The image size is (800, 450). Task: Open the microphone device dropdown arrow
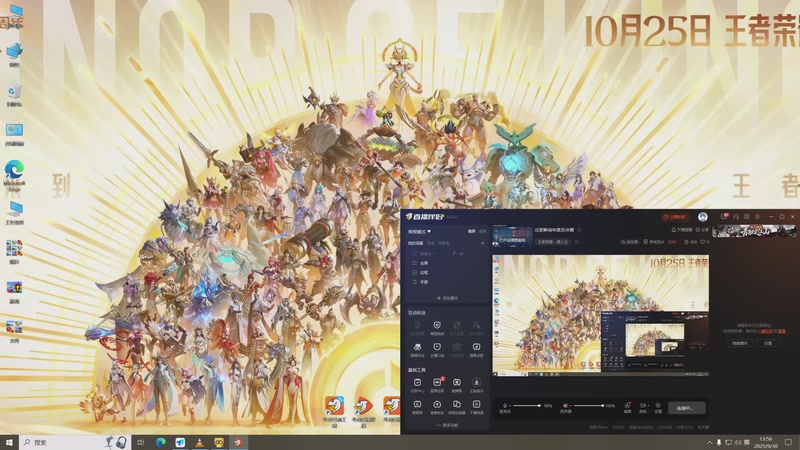point(510,406)
